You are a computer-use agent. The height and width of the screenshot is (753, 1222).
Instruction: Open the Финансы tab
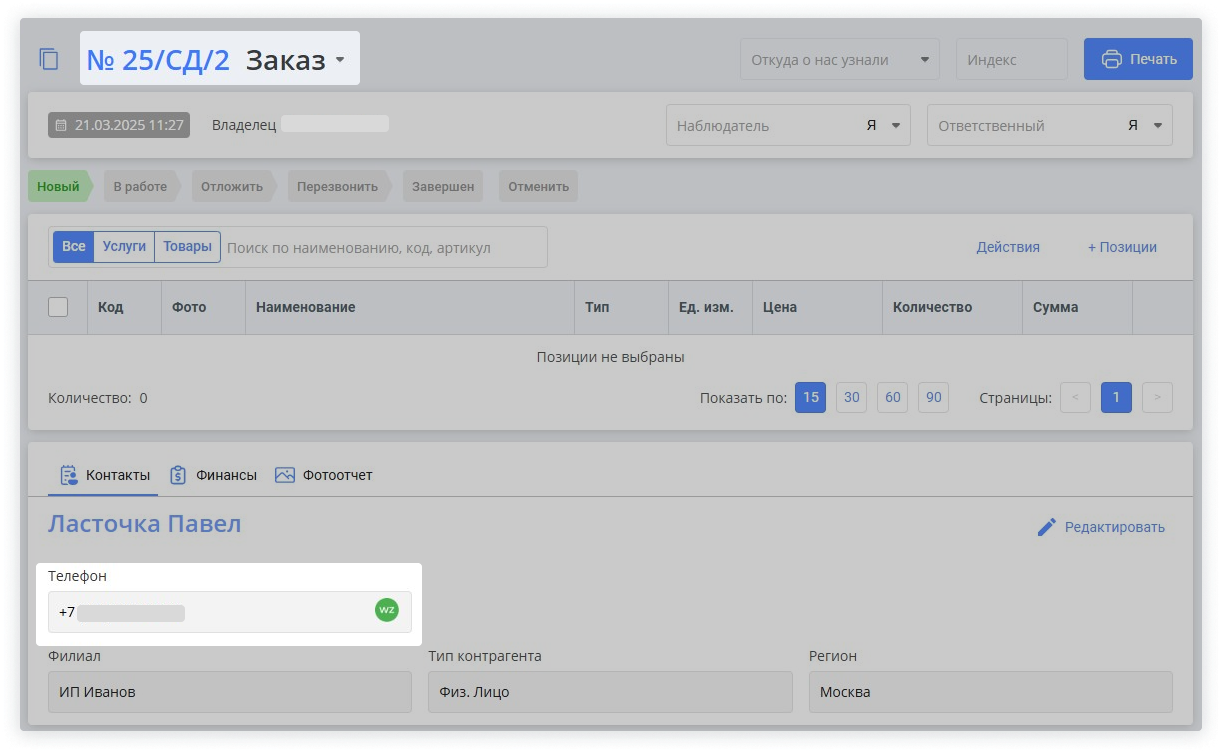tap(213, 475)
